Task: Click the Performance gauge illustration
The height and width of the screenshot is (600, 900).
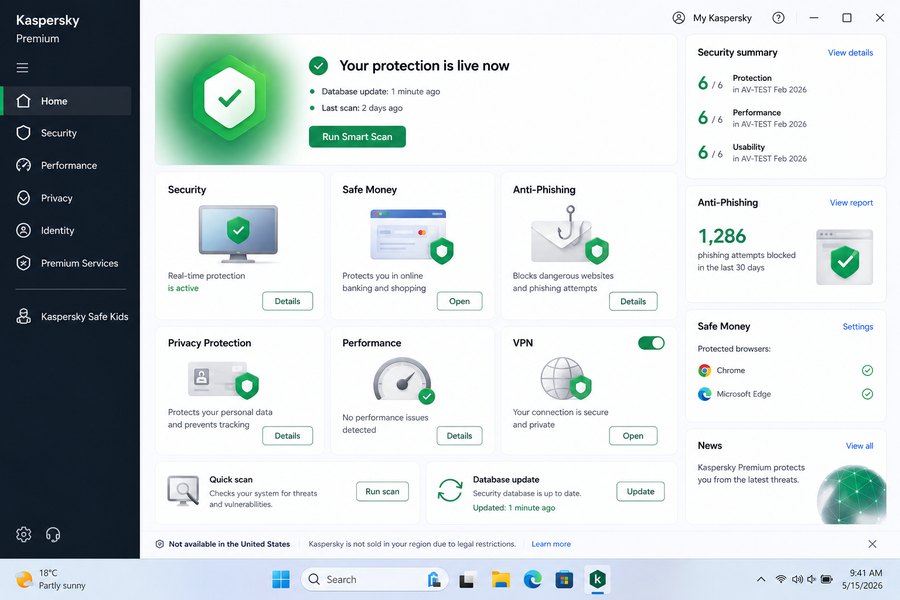Action: [x=404, y=380]
